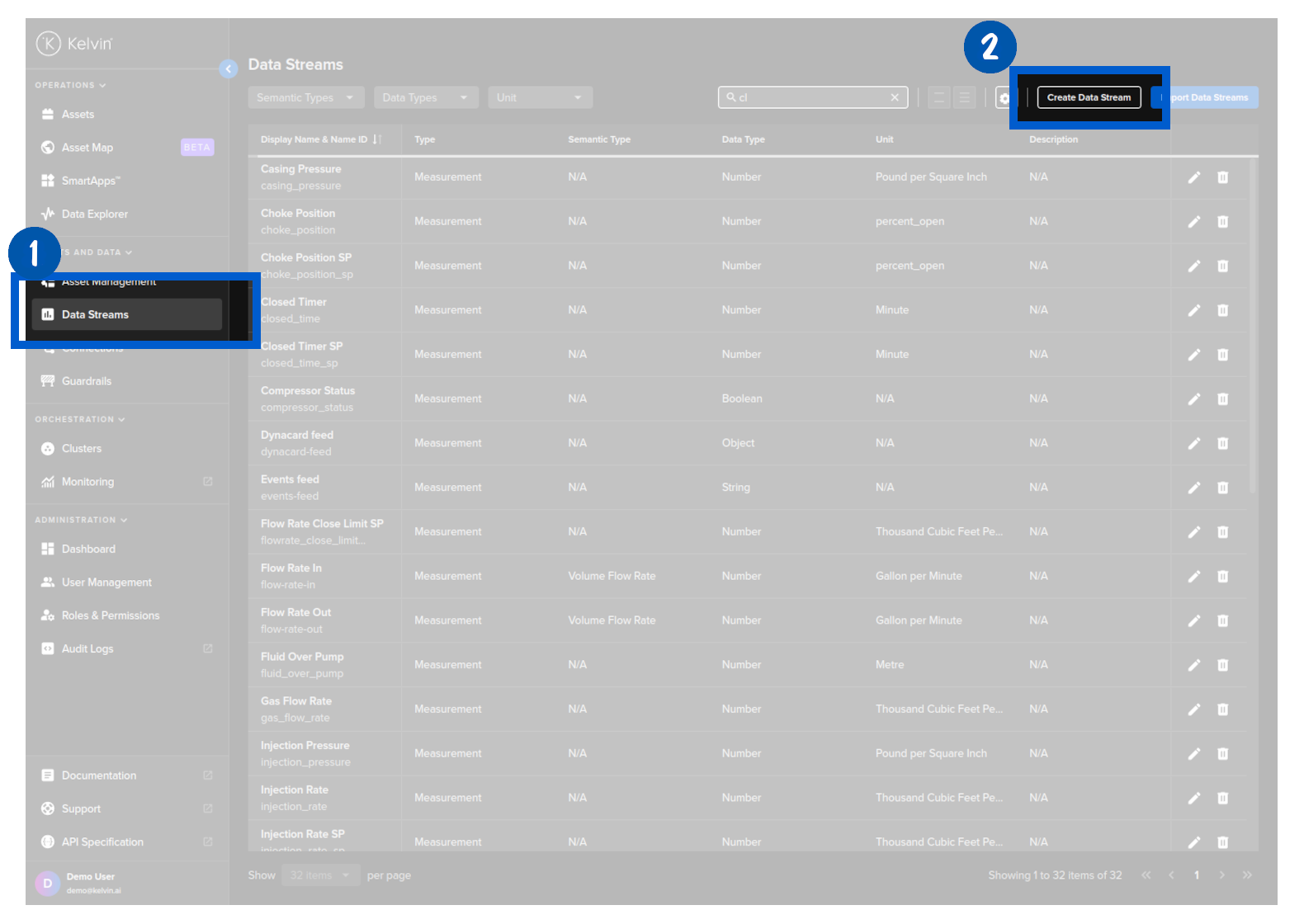The width and height of the screenshot is (1304, 924).
Task: Expand the Unit filter dropdown
Action: [540, 97]
